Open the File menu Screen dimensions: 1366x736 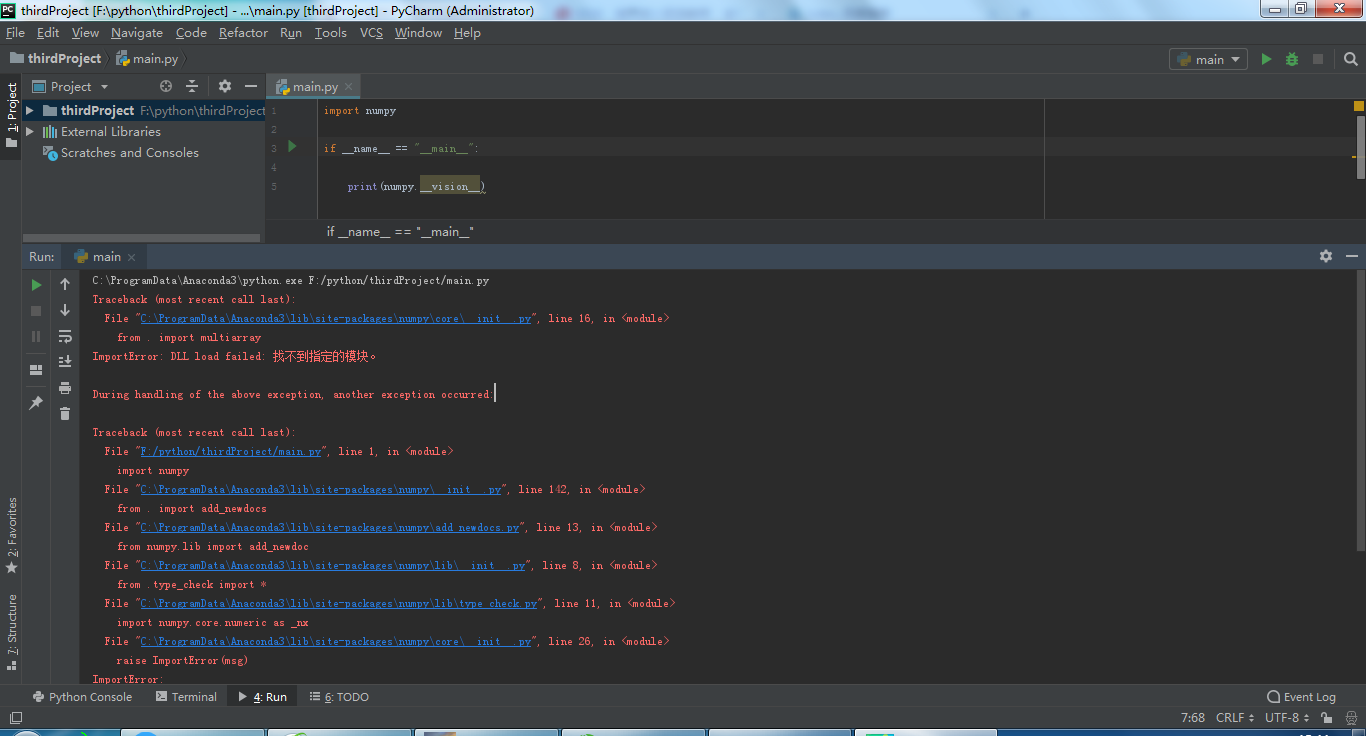15,33
